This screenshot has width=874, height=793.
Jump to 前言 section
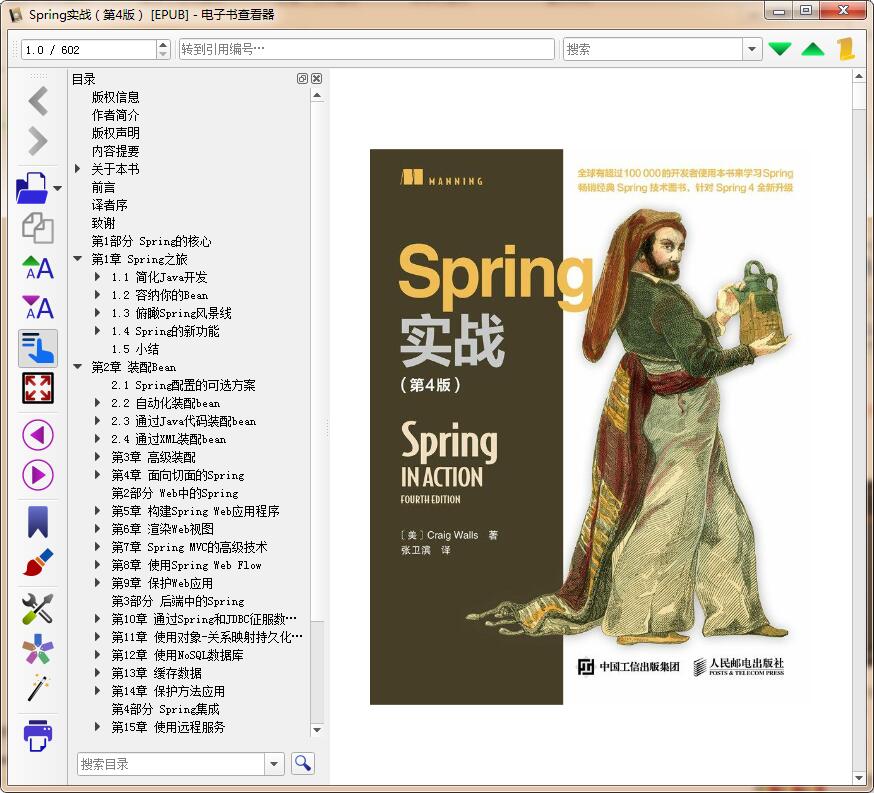tap(103, 187)
